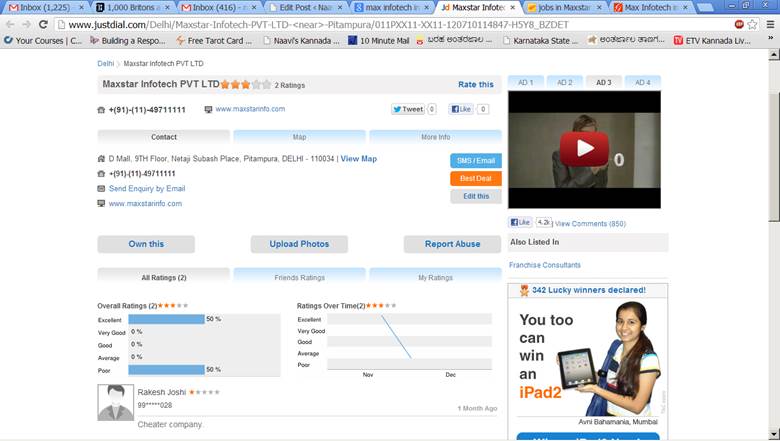Switch to Friends Ratings tab
Image resolution: width=780 pixels, height=441 pixels.
[x=299, y=277]
